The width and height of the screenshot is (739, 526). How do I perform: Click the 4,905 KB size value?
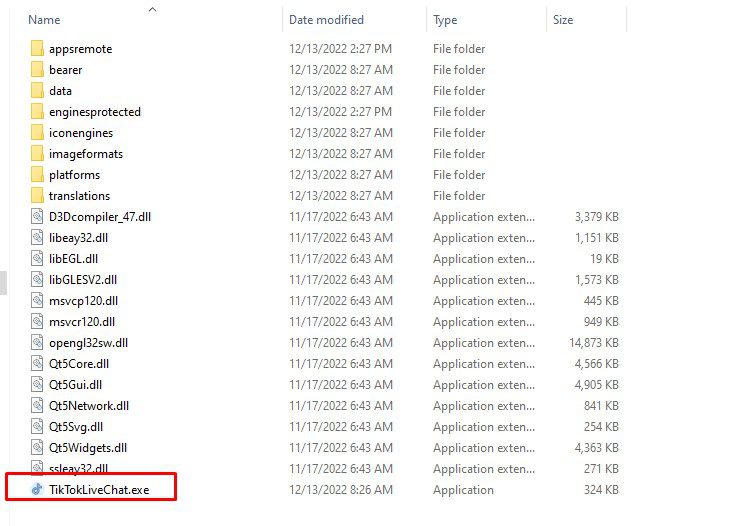pos(596,385)
